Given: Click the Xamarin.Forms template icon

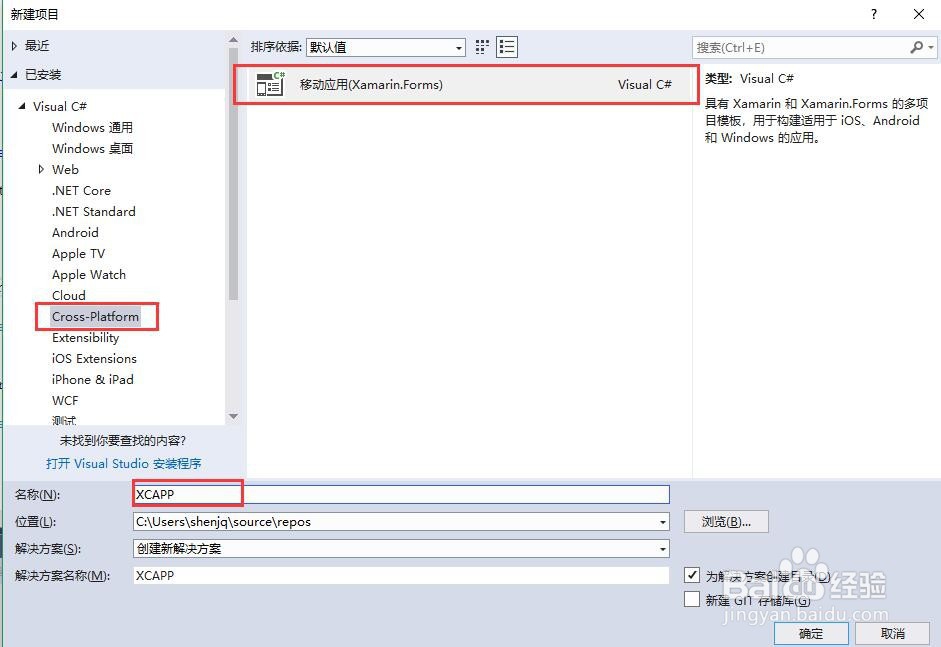Looking at the screenshot, I should pyautogui.click(x=270, y=84).
